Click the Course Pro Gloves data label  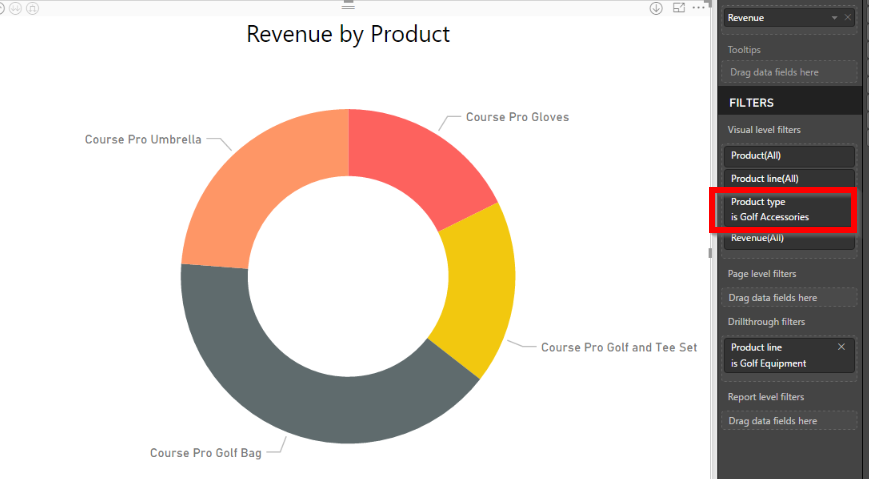click(x=517, y=117)
